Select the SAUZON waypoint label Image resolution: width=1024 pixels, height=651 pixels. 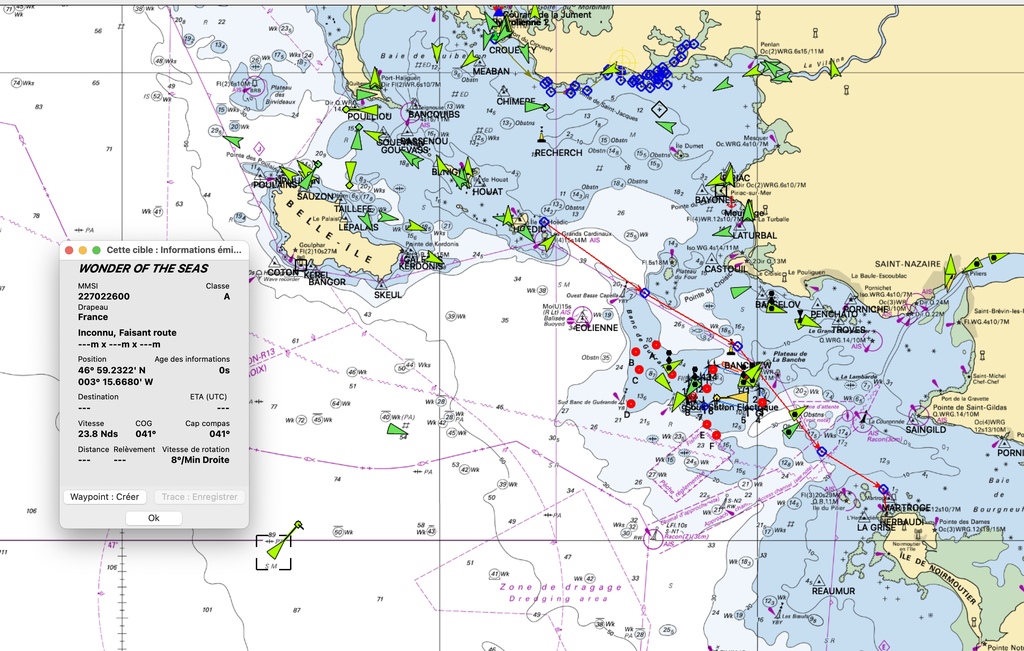[315, 197]
